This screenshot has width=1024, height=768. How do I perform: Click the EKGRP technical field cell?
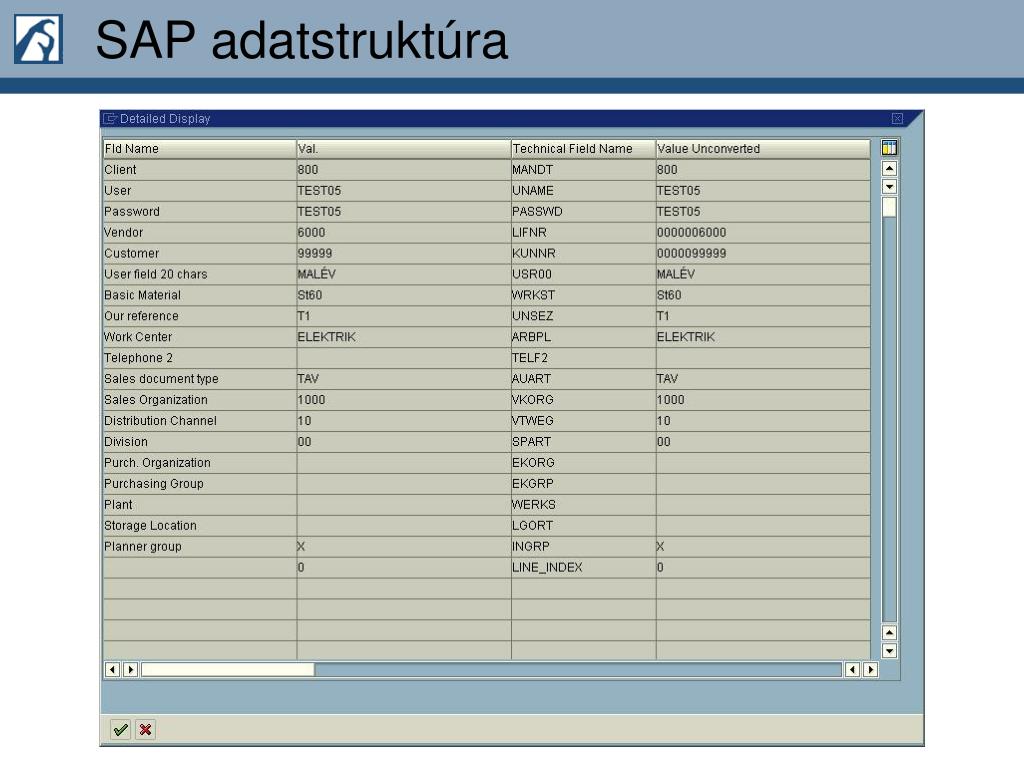(x=583, y=483)
